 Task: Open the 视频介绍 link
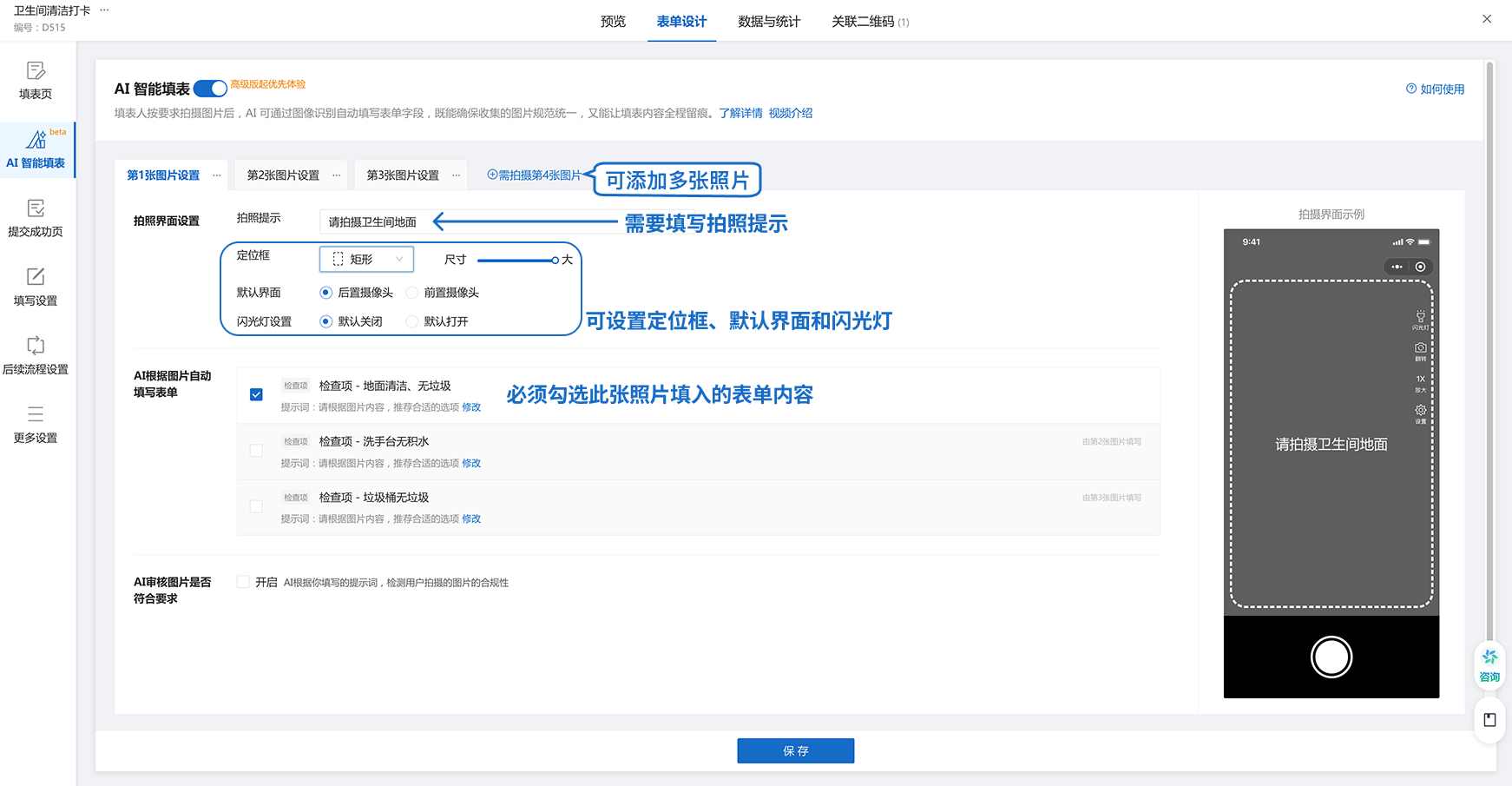790,113
